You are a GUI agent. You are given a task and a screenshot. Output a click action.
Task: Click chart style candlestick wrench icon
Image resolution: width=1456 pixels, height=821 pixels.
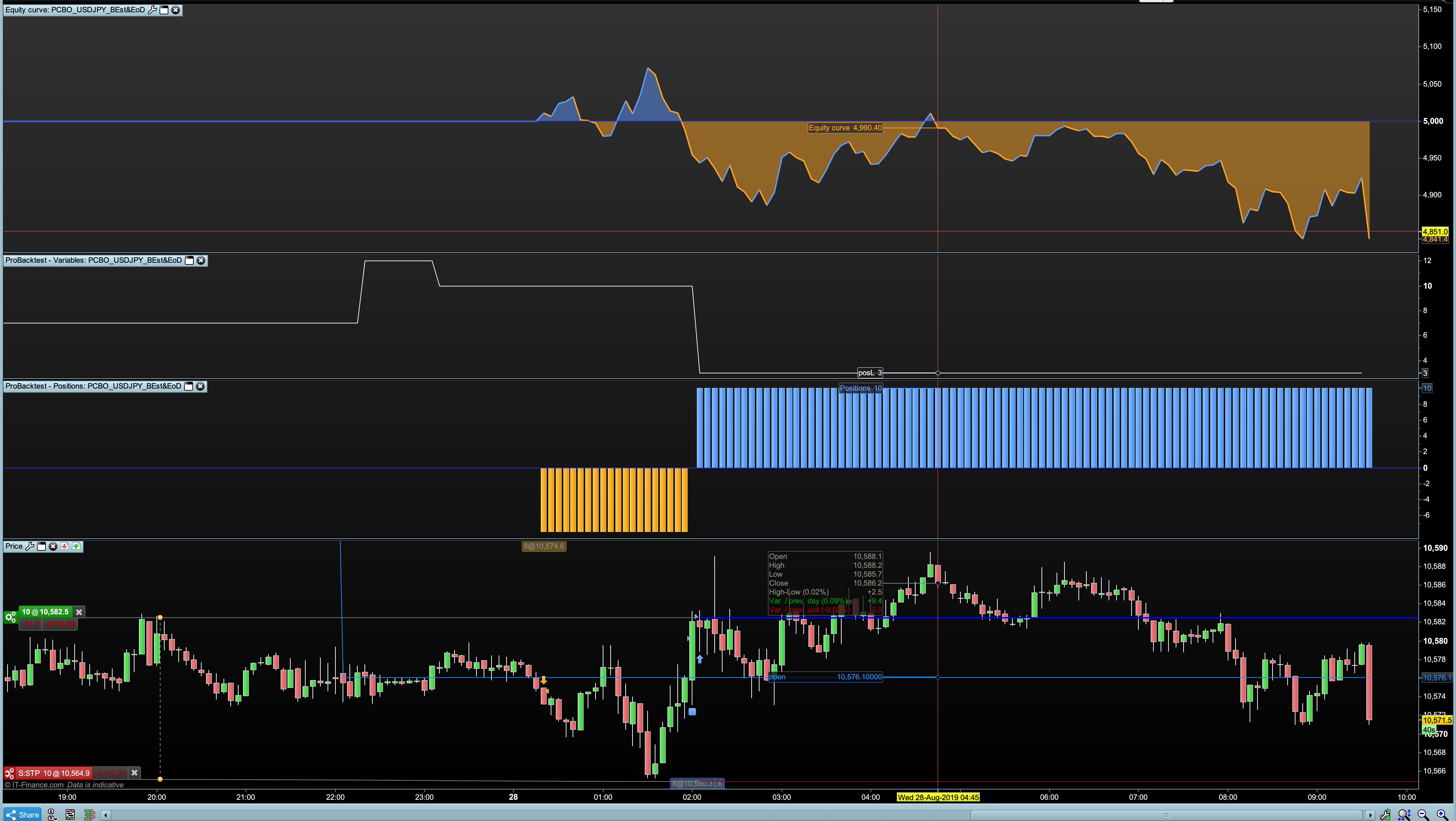tap(1385, 814)
